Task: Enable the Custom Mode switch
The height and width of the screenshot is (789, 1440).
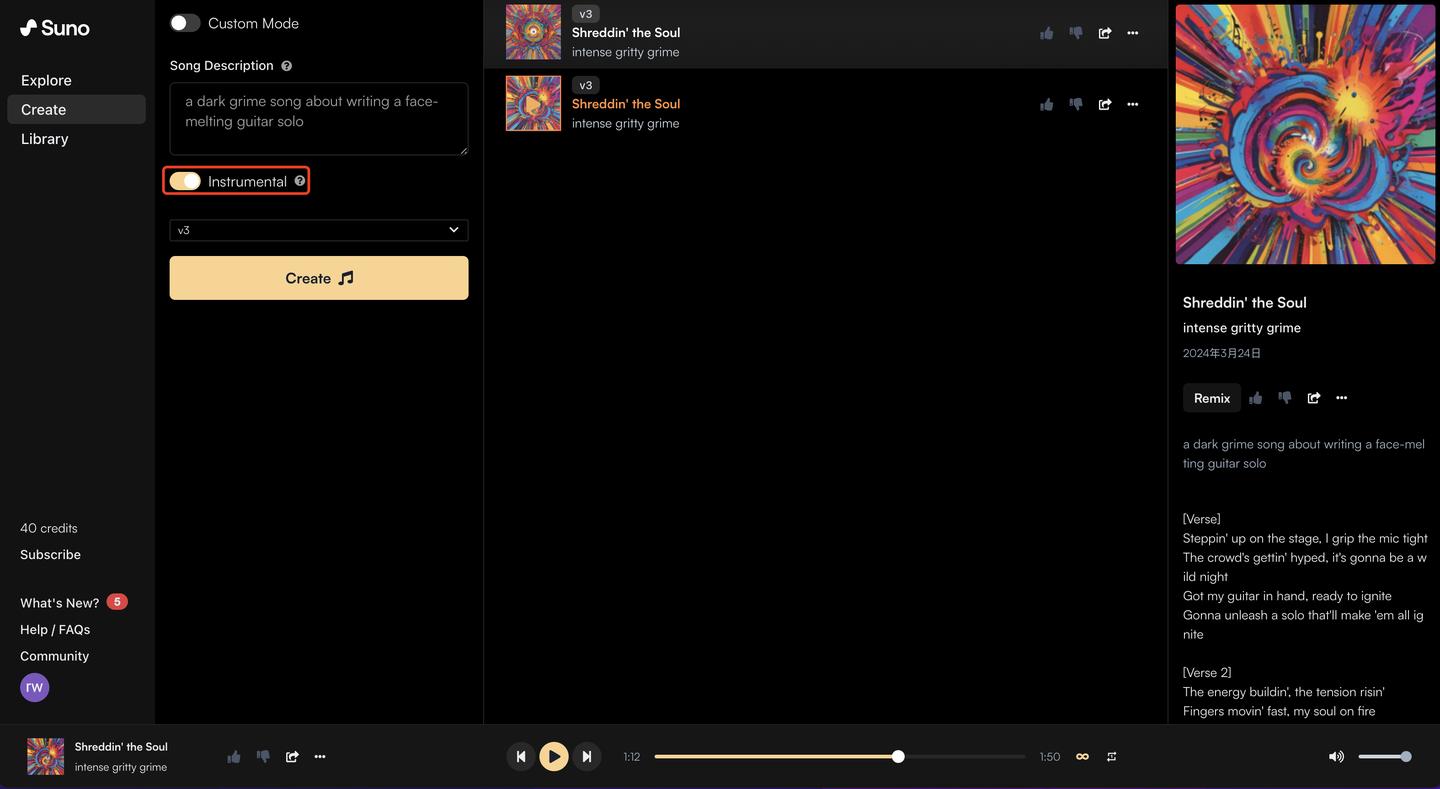Action: (185, 23)
